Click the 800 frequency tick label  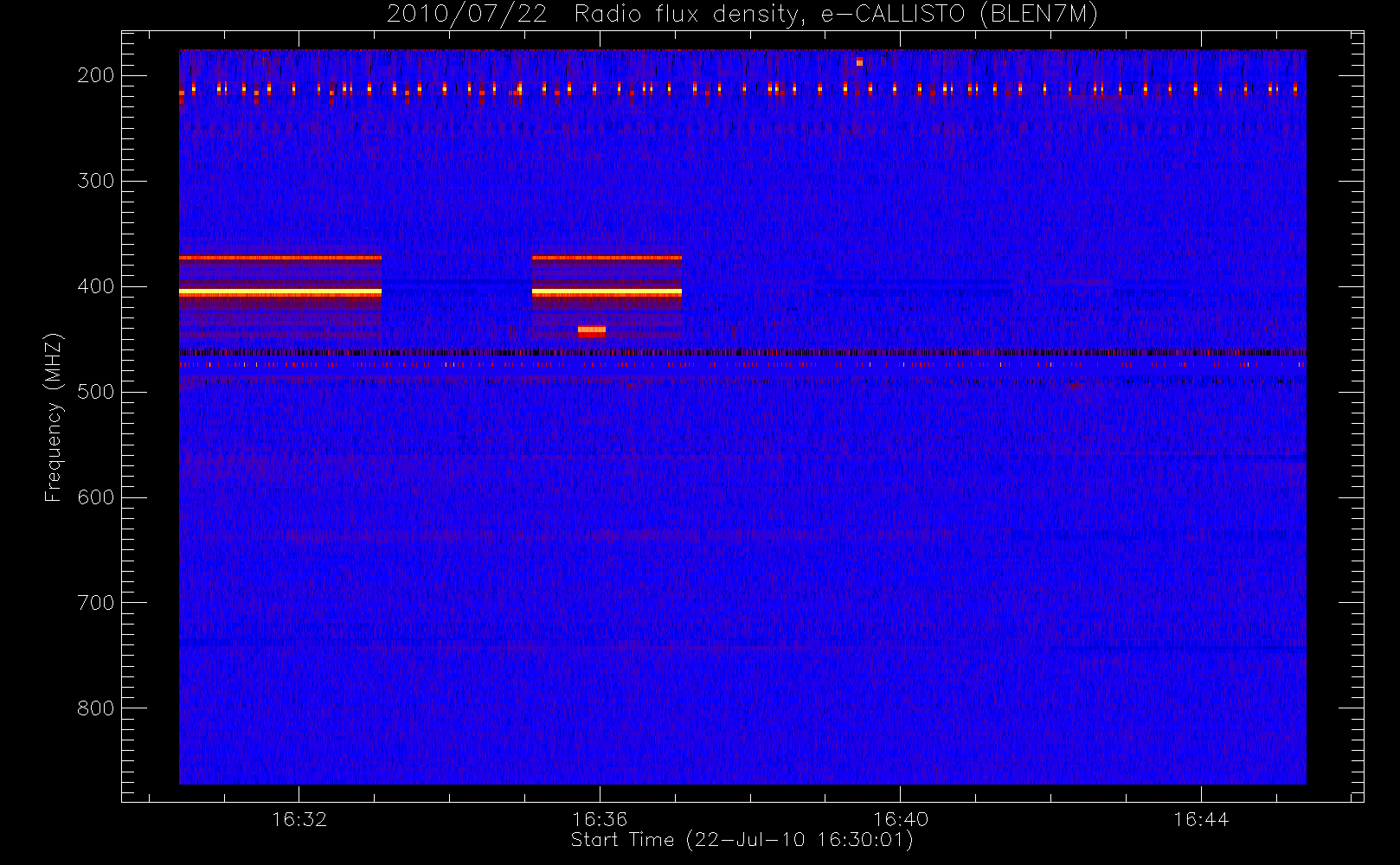click(x=95, y=708)
